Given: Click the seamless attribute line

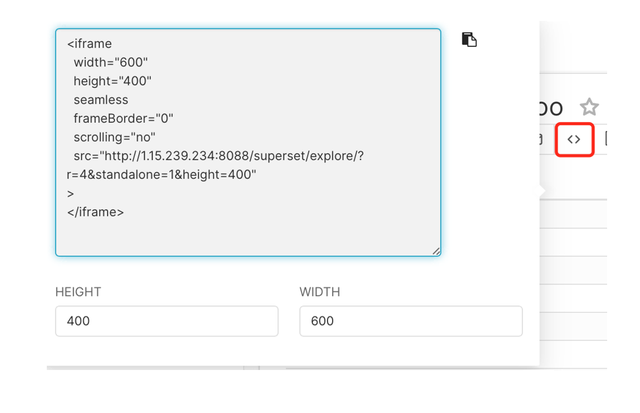Looking at the screenshot, I should point(100,99).
